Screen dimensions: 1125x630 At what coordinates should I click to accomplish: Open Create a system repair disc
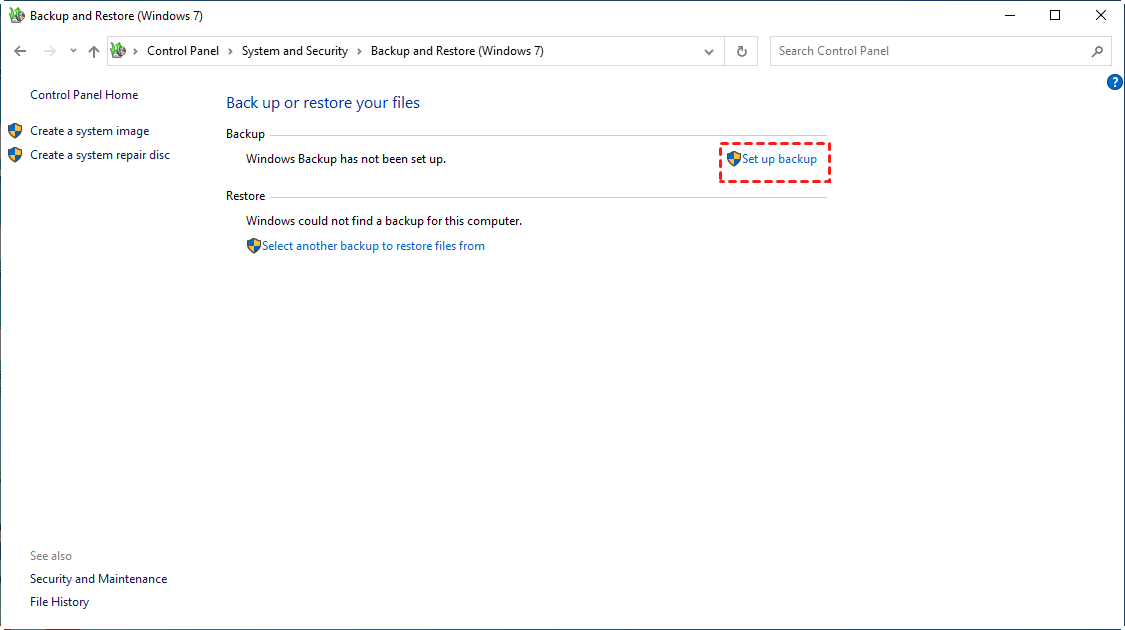pos(100,154)
